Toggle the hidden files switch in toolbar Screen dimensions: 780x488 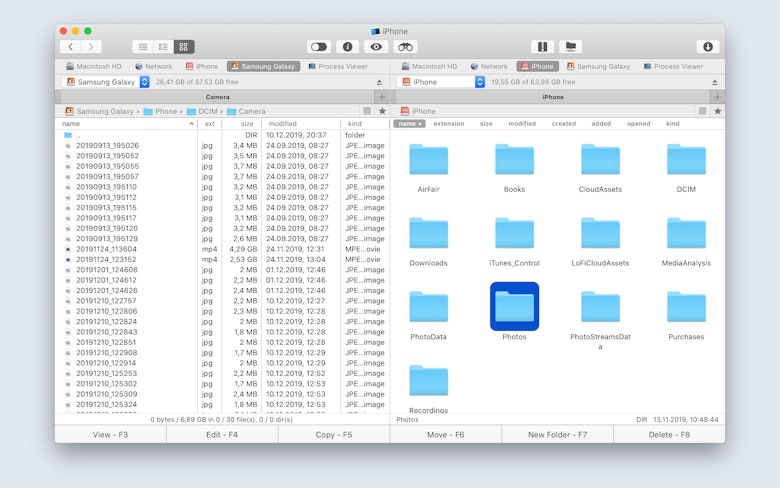[x=319, y=47]
